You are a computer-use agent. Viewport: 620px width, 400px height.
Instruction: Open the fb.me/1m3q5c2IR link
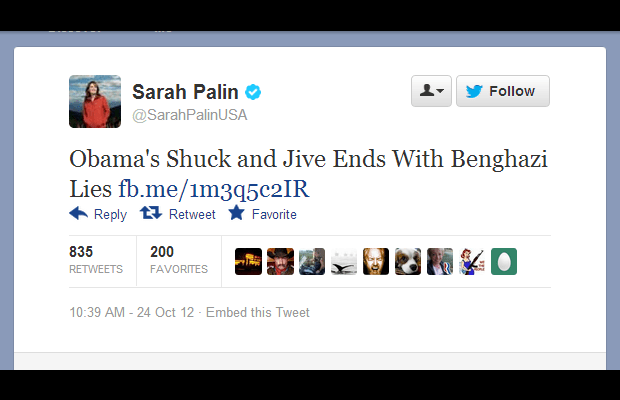pos(214,189)
